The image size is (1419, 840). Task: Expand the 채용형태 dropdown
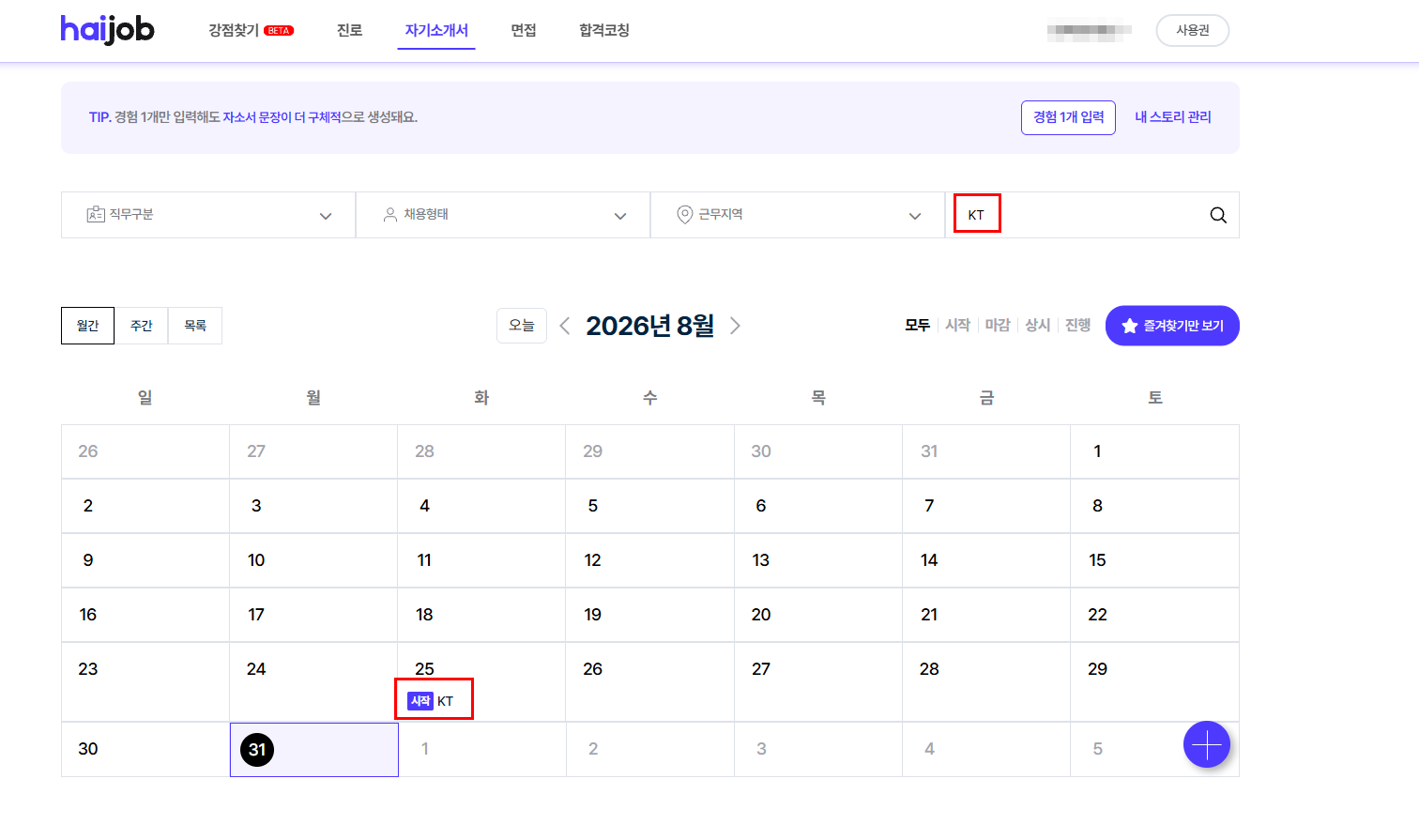(503, 215)
